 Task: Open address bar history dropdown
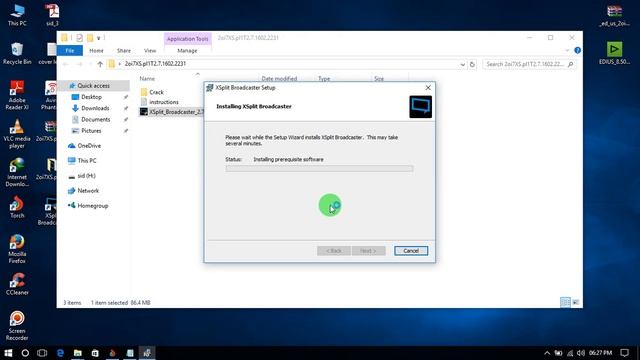462,64
